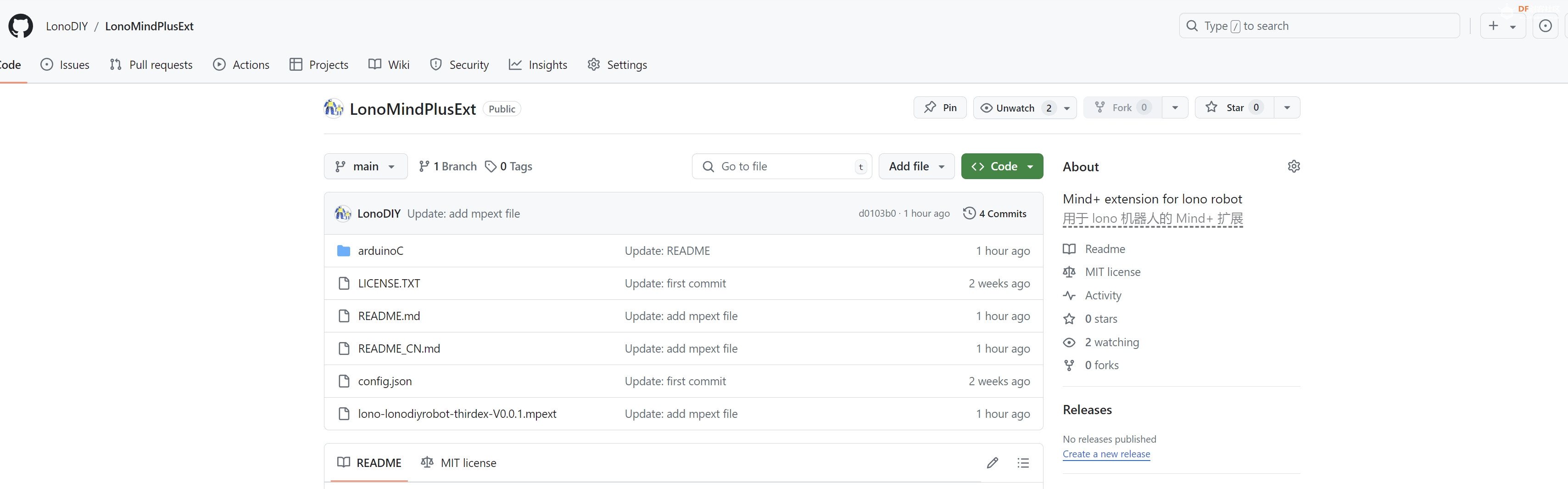Expand the Fork options arrow
1568x489 pixels.
coord(1175,108)
